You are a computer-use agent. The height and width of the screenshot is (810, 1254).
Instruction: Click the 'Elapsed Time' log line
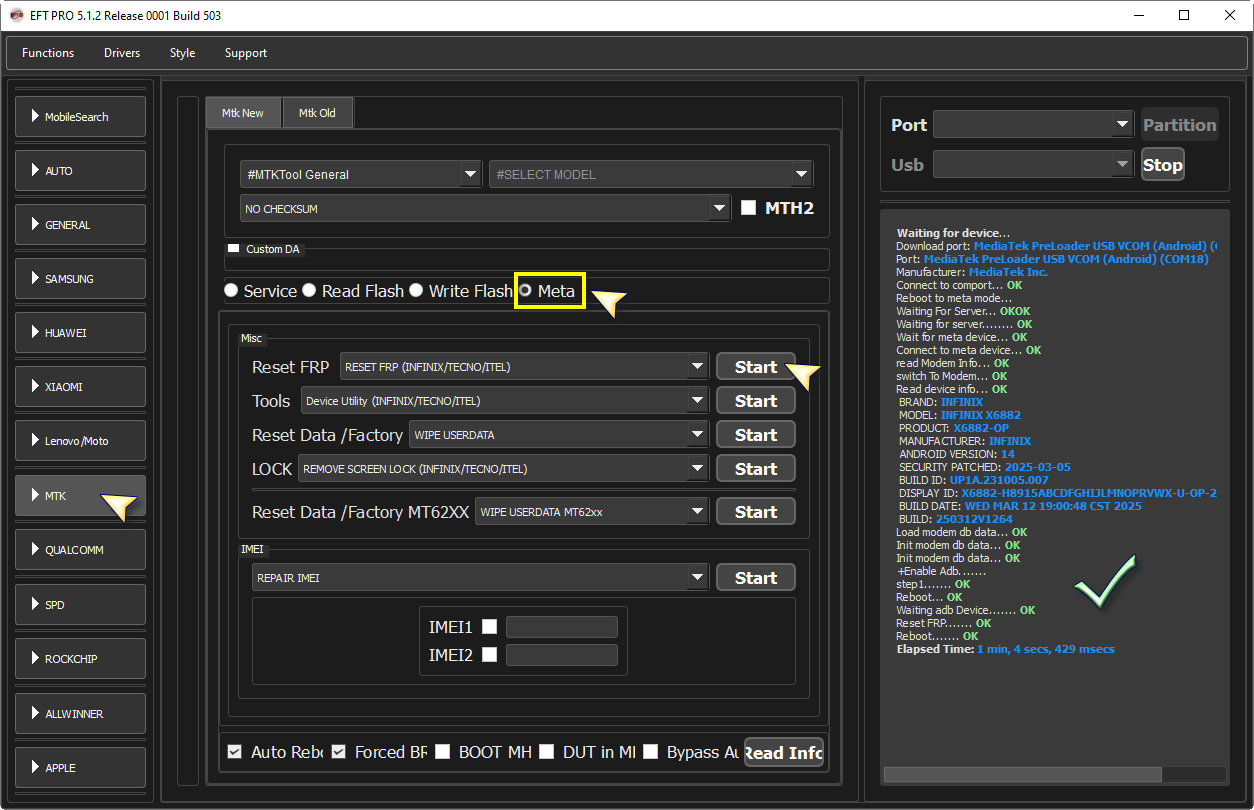[1005, 649]
